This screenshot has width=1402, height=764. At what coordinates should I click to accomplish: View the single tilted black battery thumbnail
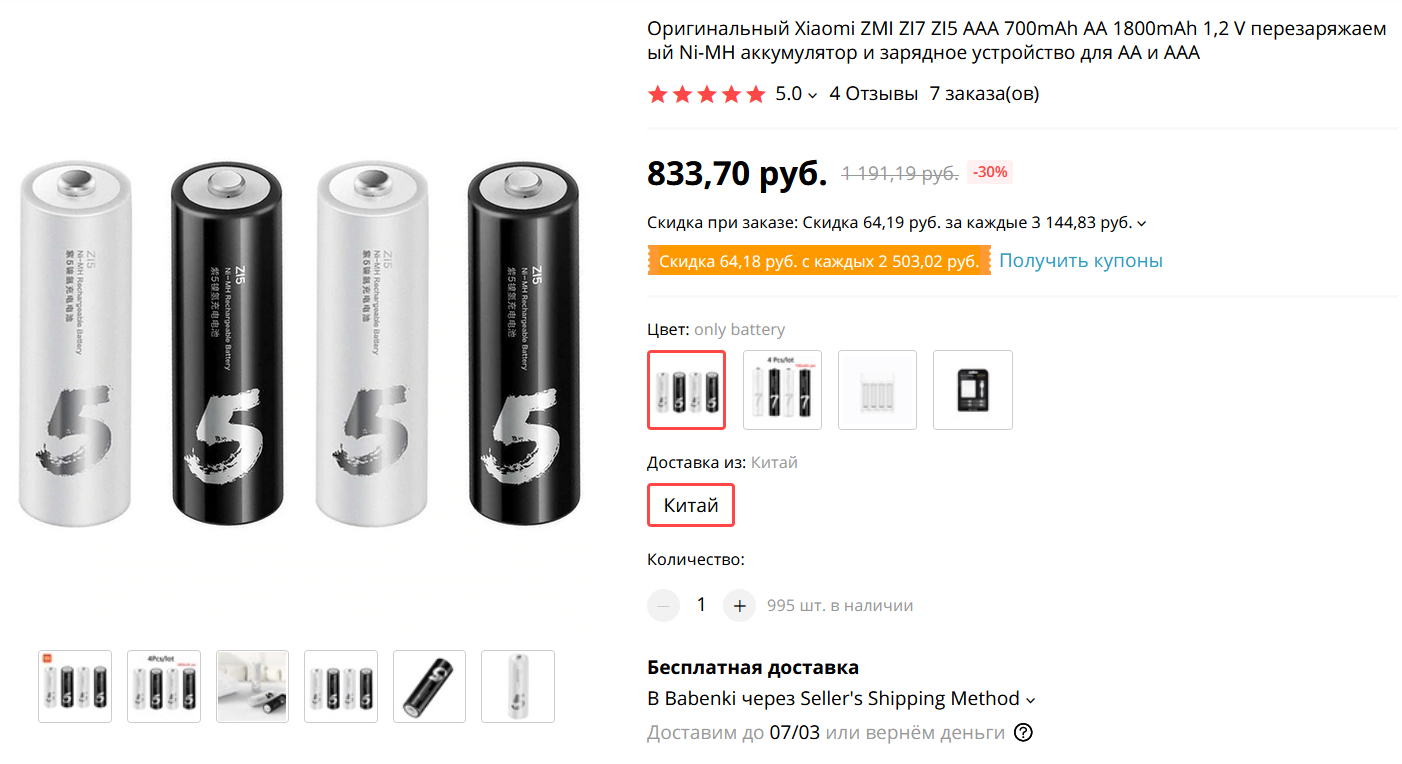point(429,686)
